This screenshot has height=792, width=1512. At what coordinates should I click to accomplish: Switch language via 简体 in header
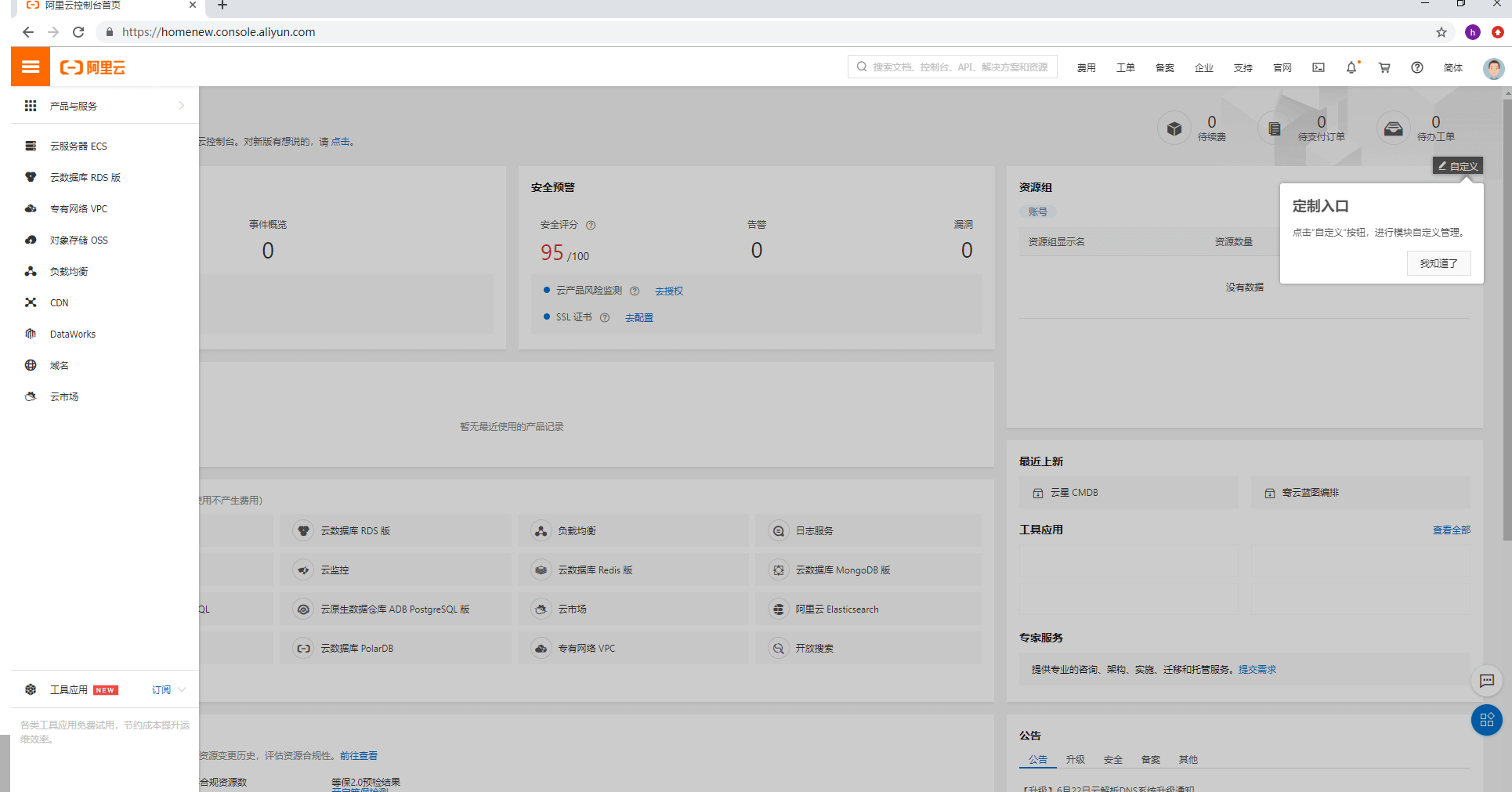[1453, 67]
